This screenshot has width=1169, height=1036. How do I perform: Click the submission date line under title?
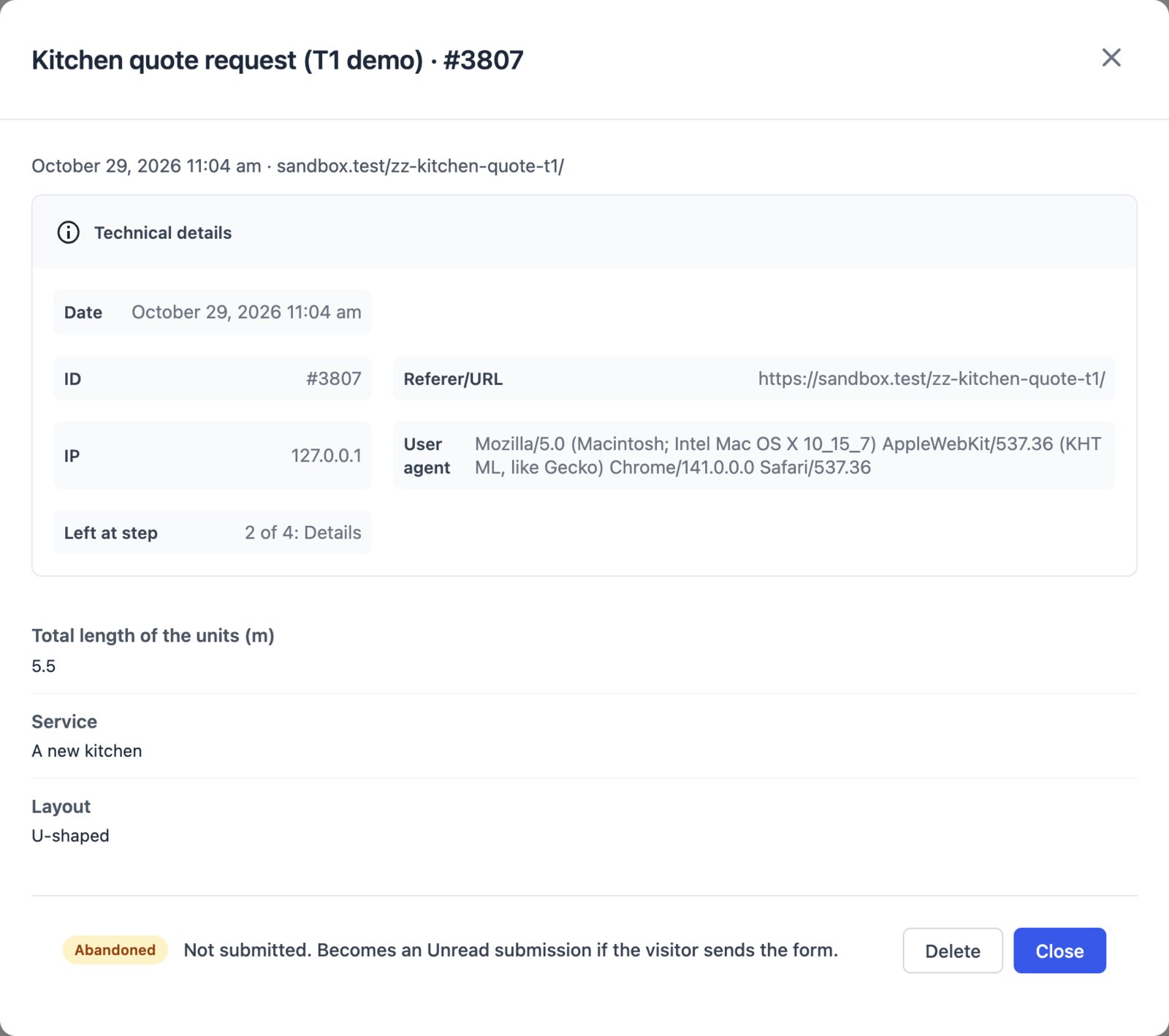(298, 166)
